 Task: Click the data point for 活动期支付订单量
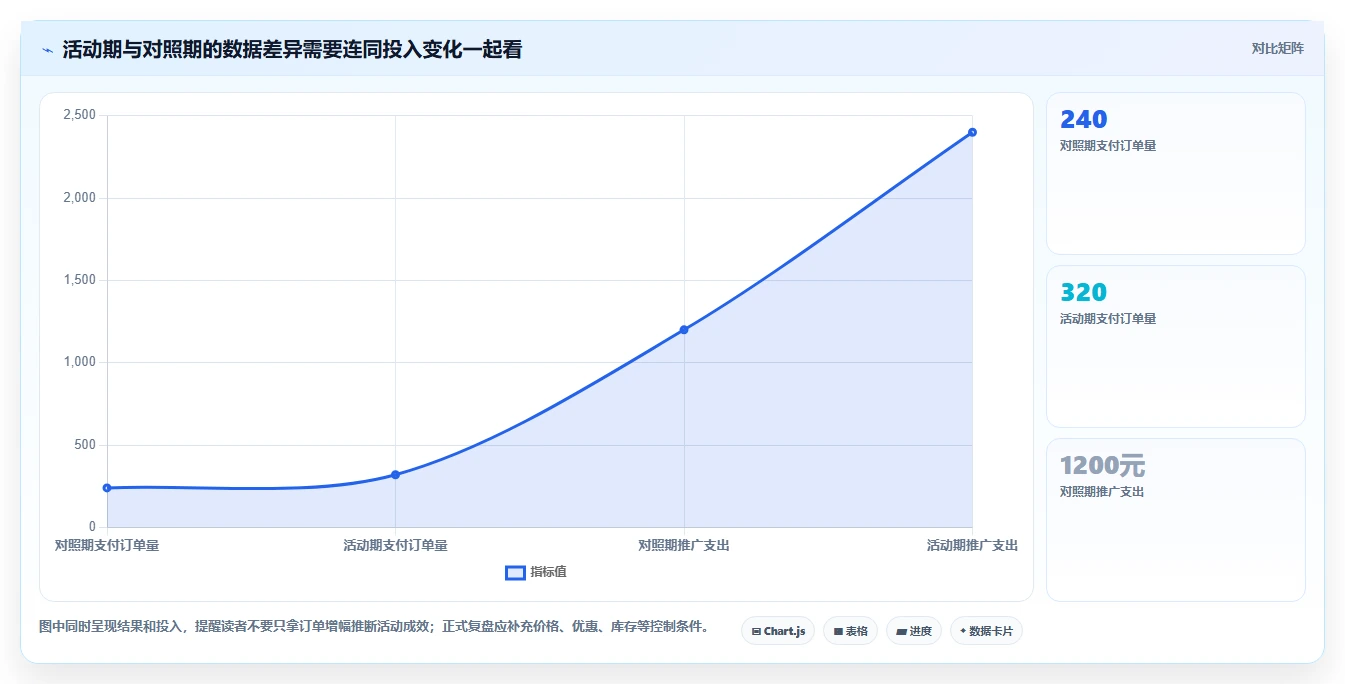(395, 475)
